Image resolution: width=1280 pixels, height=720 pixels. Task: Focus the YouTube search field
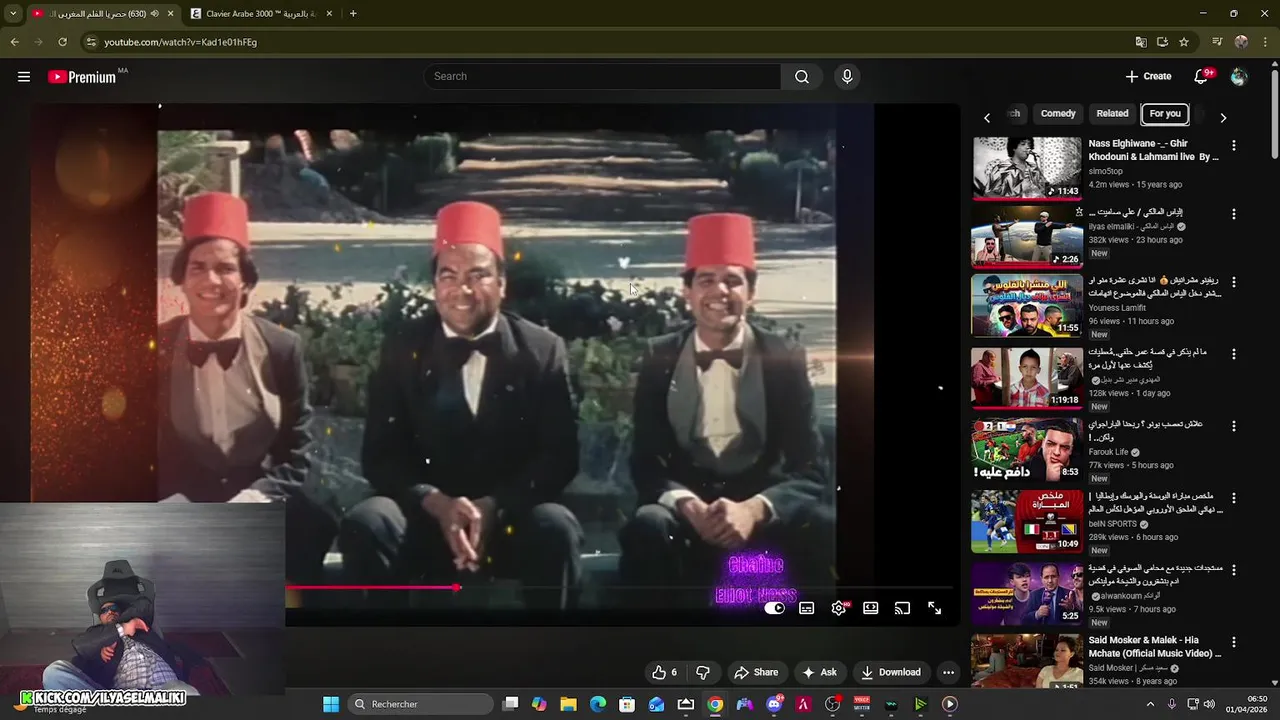tap(603, 77)
